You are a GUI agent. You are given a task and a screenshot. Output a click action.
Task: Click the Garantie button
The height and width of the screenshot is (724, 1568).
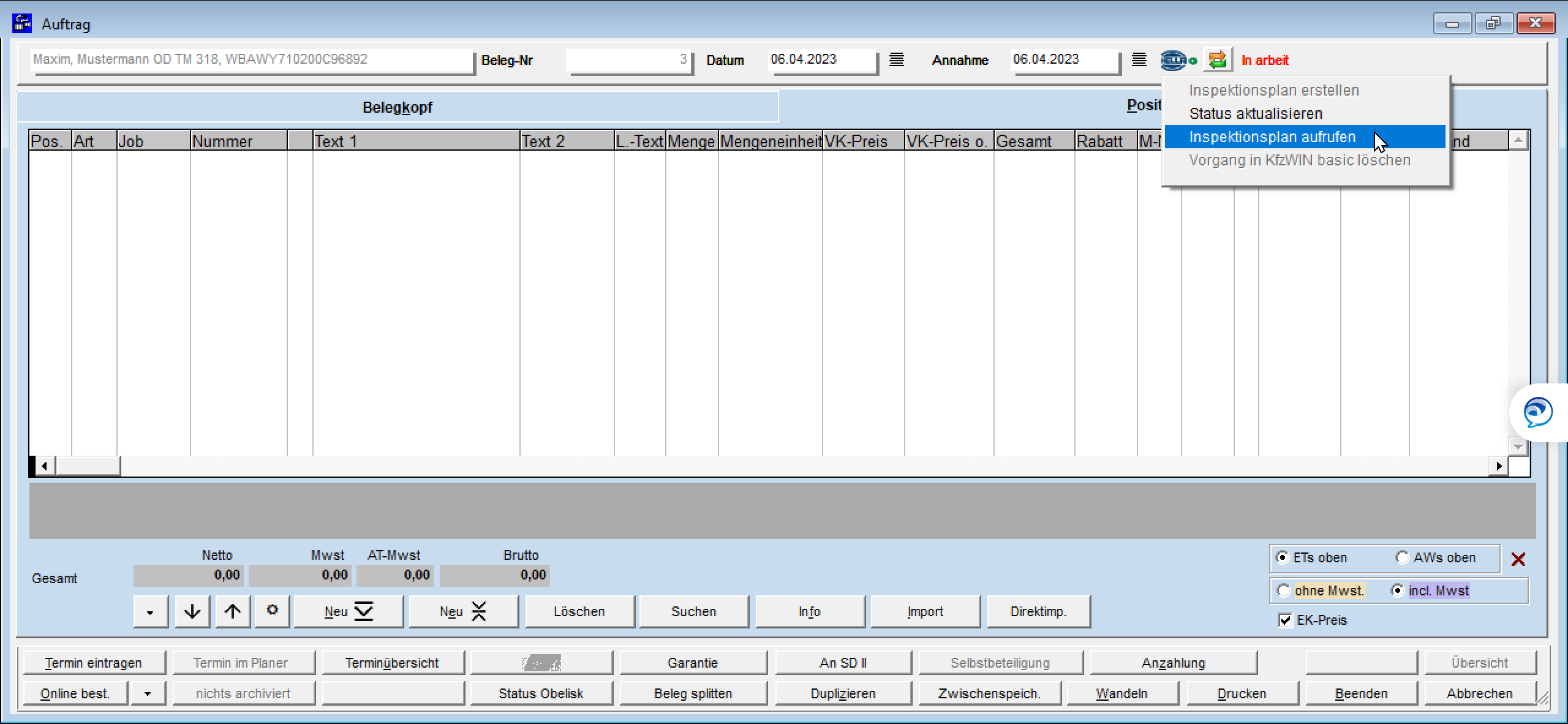point(693,663)
